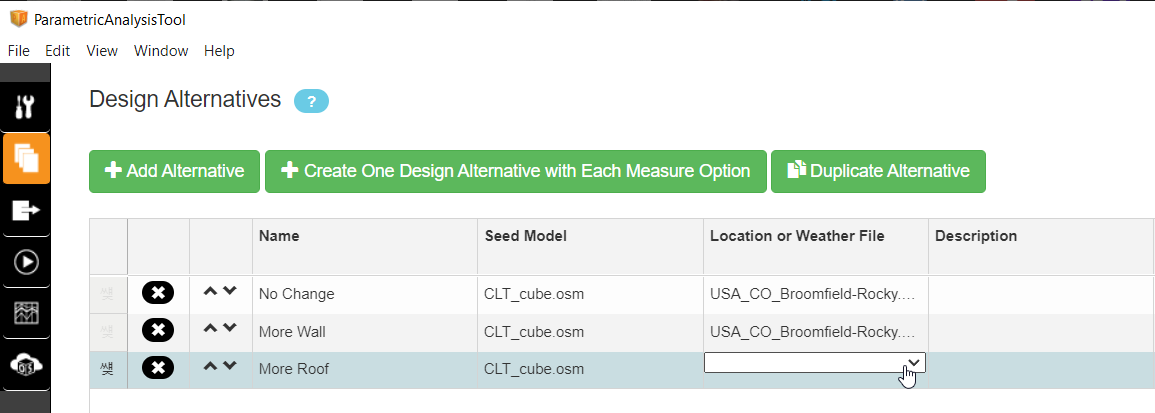Open the Measures tab with tools icon
The width and height of the screenshot is (1155, 413).
click(26, 107)
